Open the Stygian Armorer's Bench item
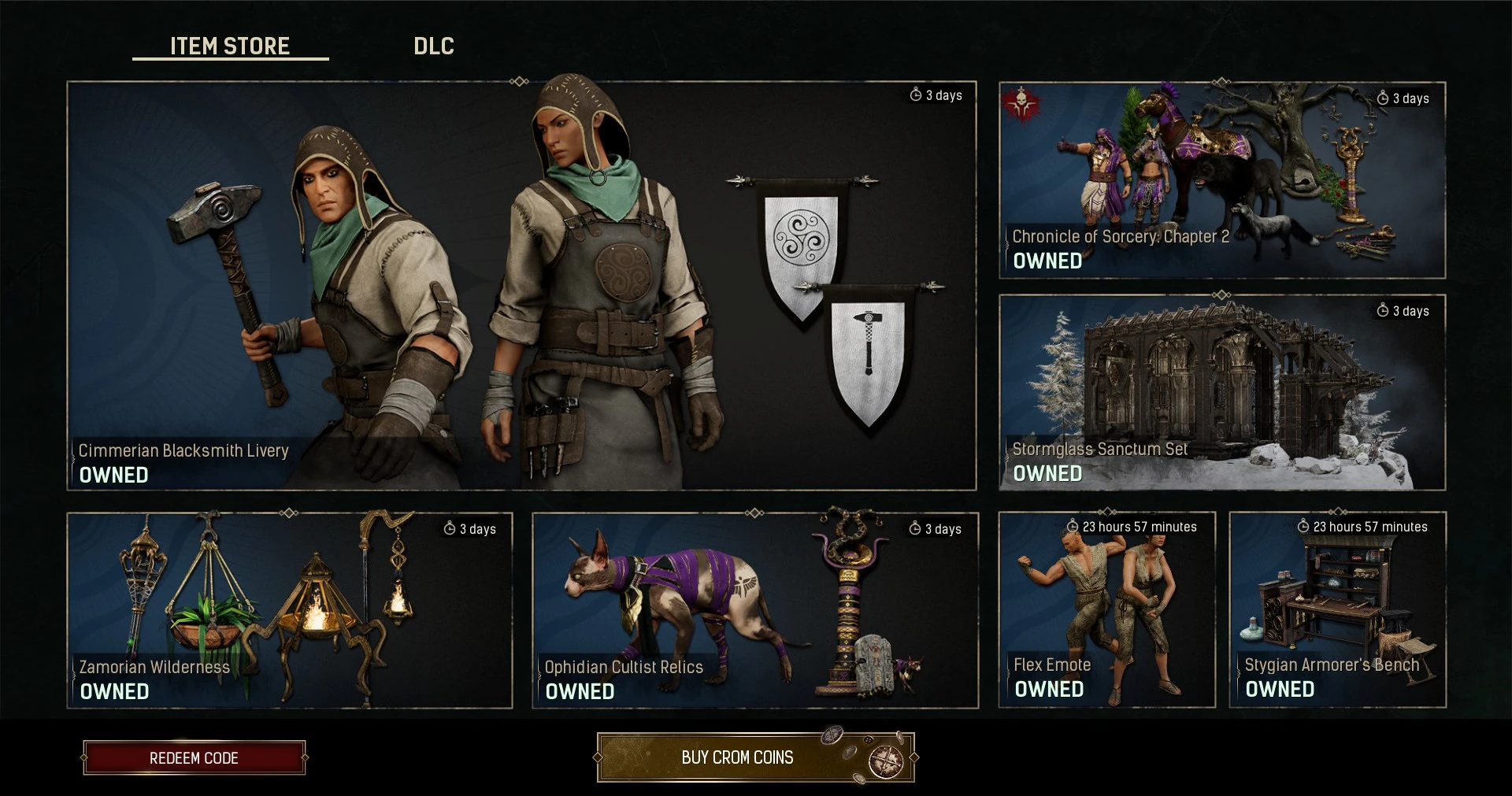This screenshot has height=796, width=1512. click(x=1338, y=609)
